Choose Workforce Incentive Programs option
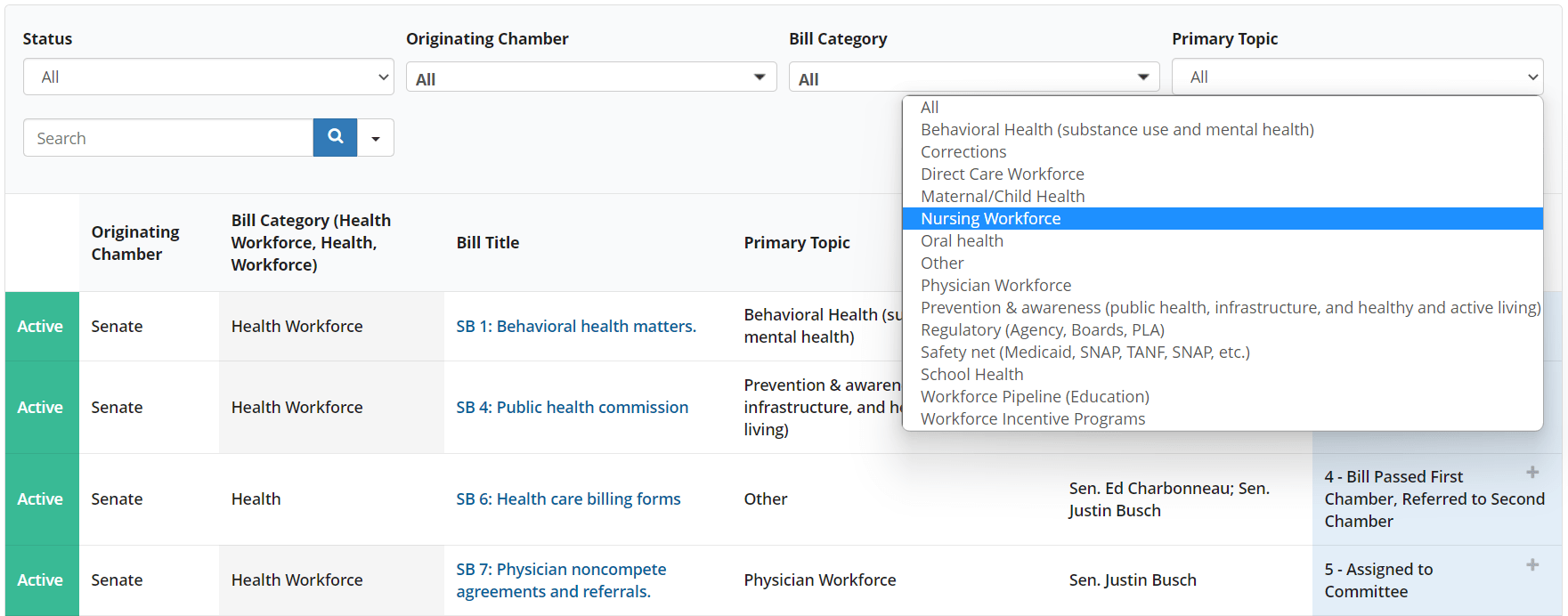This screenshot has width=1568, height=616. (1032, 419)
